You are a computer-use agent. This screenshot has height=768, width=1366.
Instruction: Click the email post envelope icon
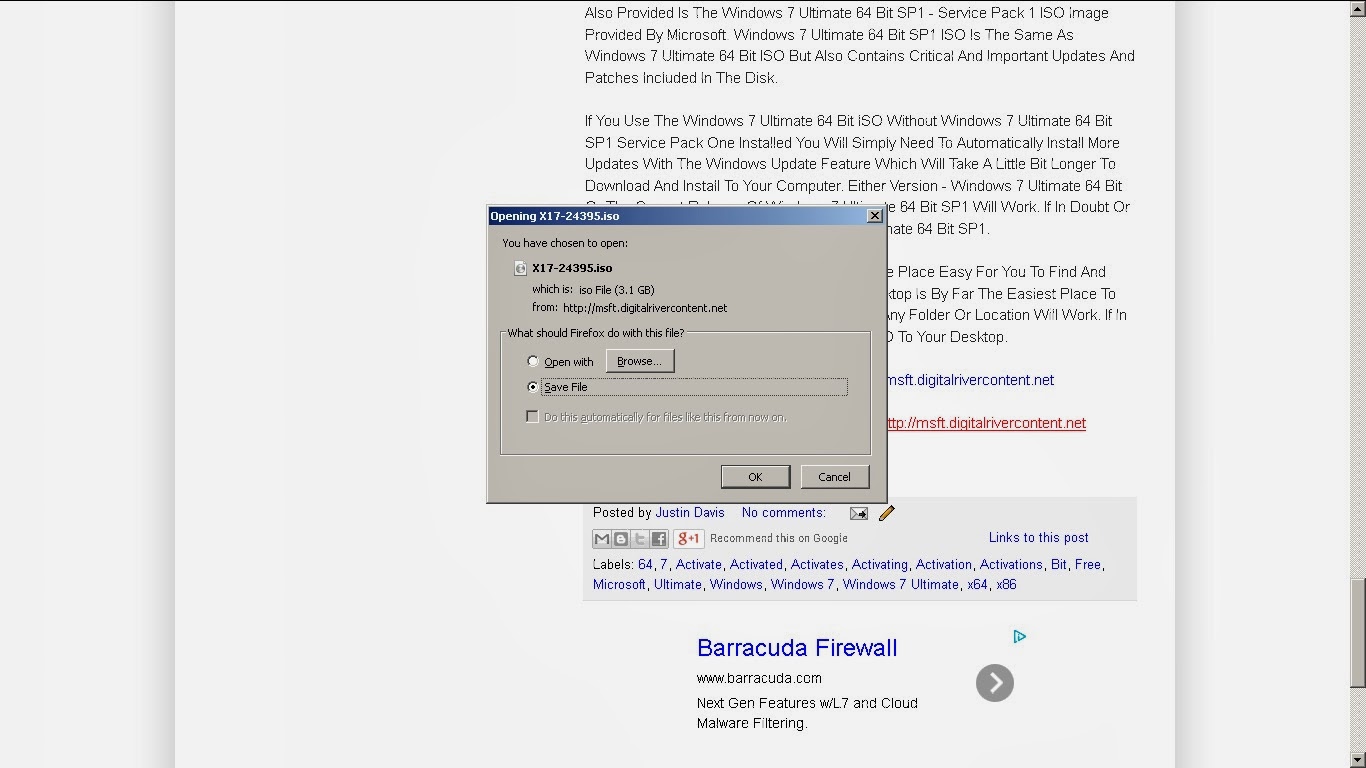[x=859, y=513]
